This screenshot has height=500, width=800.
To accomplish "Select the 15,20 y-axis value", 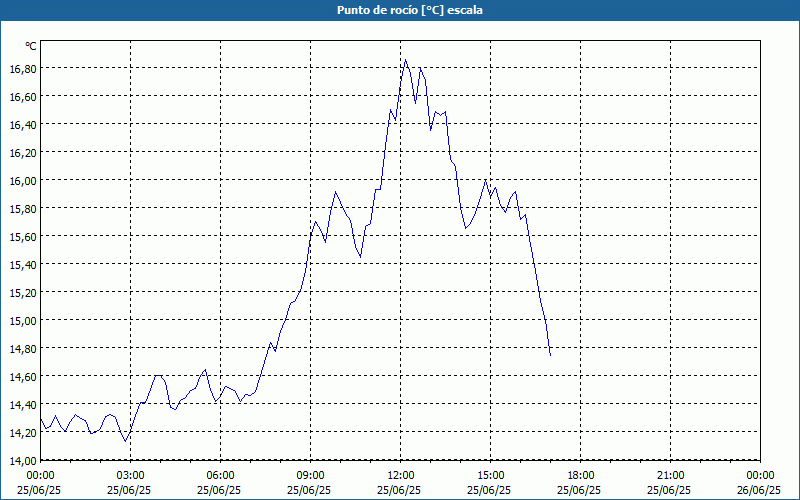I will point(23,293).
